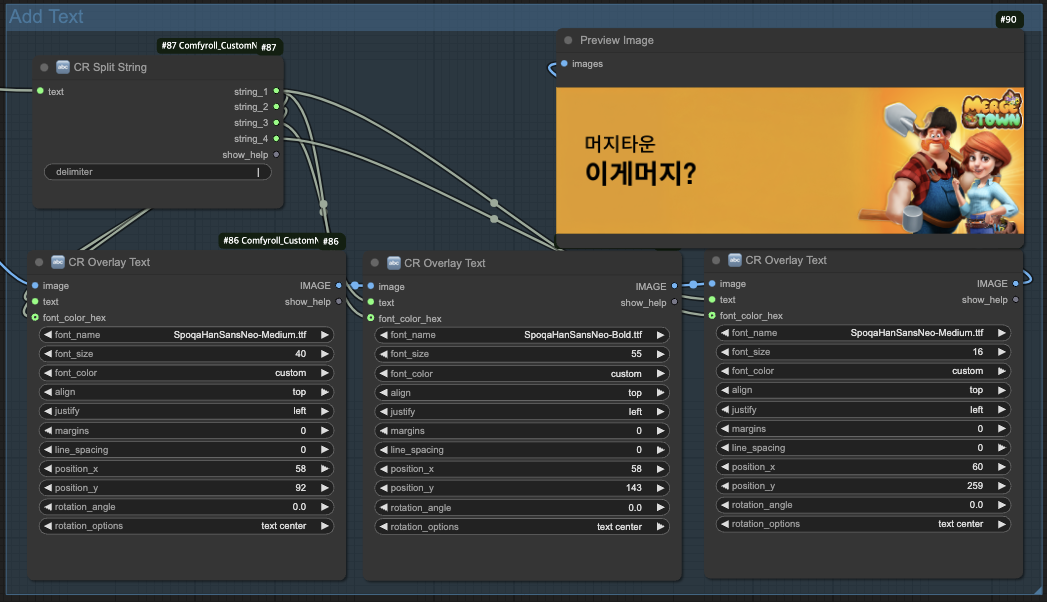
Task: Open the justify left dropdown in the right Overlay node
Action: point(863,410)
